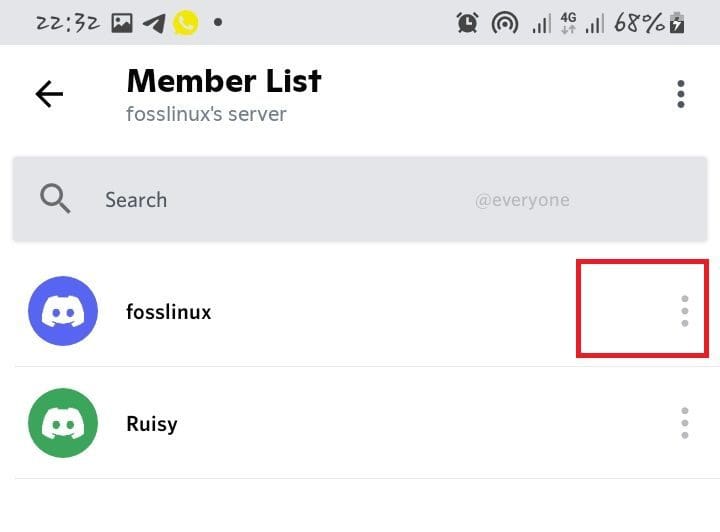Open Ruisy member options menu
Viewport: 720px width, 532px height.
(685, 423)
